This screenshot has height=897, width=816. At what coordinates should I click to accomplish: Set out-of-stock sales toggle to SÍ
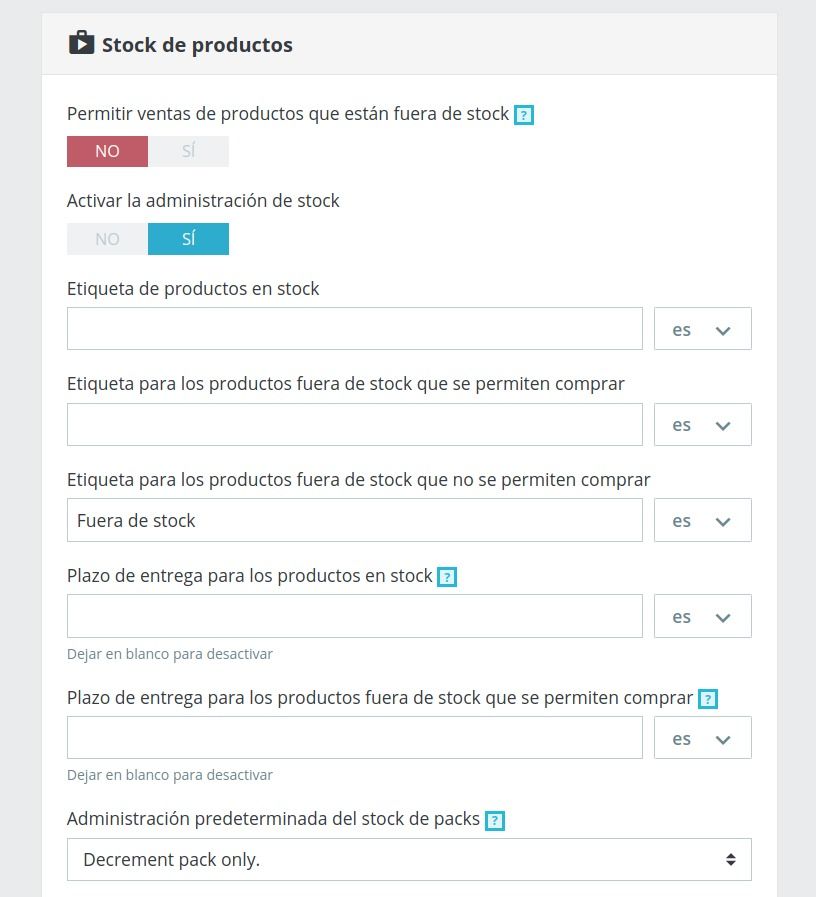click(x=188, y=152)
